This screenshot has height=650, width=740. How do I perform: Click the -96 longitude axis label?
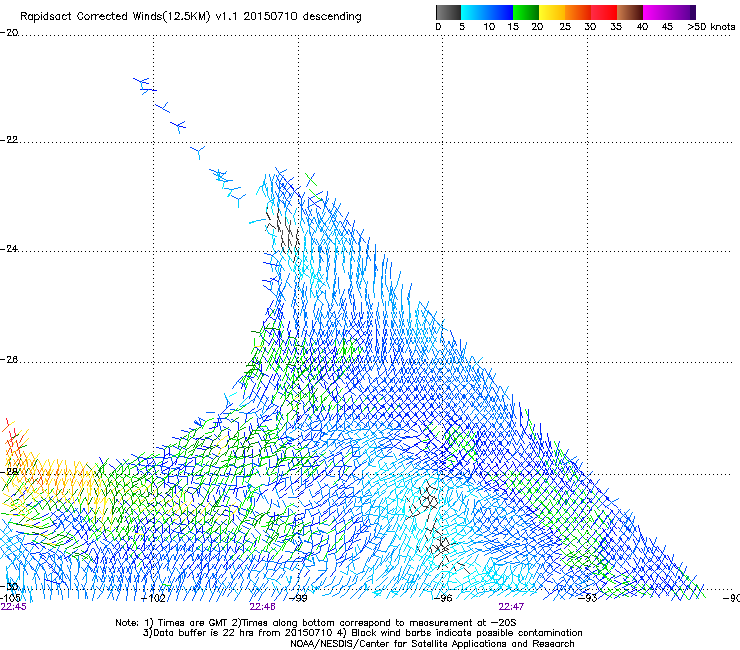443,598
